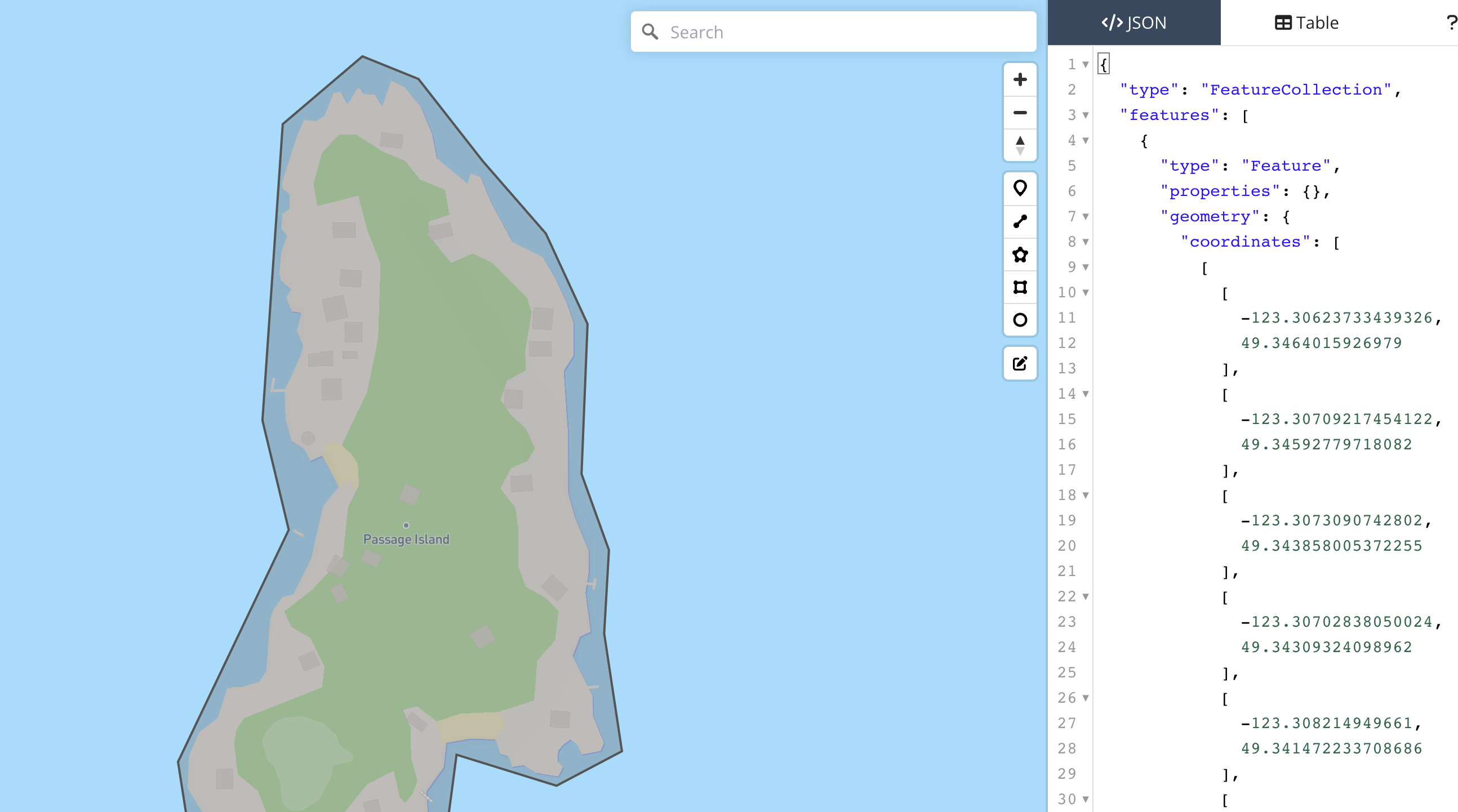
Task: Select the draw polygon tool
Action: tap(1020, 255)
